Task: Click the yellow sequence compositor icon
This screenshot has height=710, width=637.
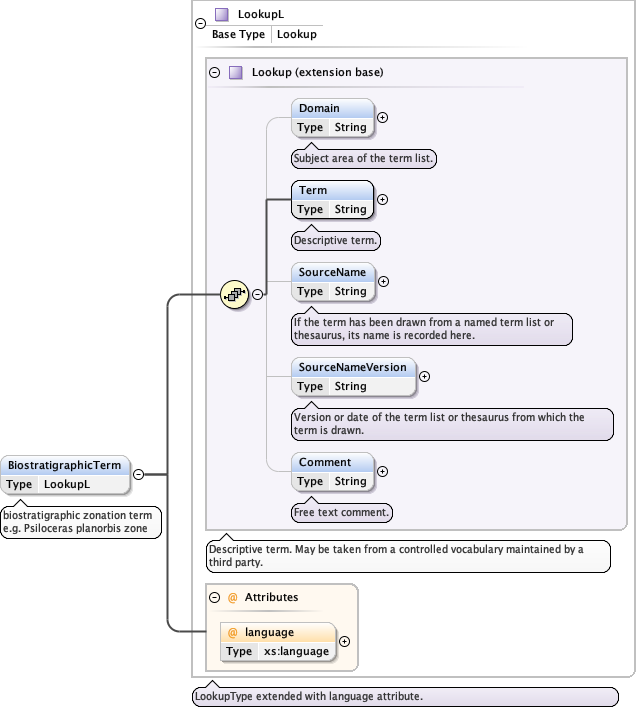Action: tap(234, 294)
